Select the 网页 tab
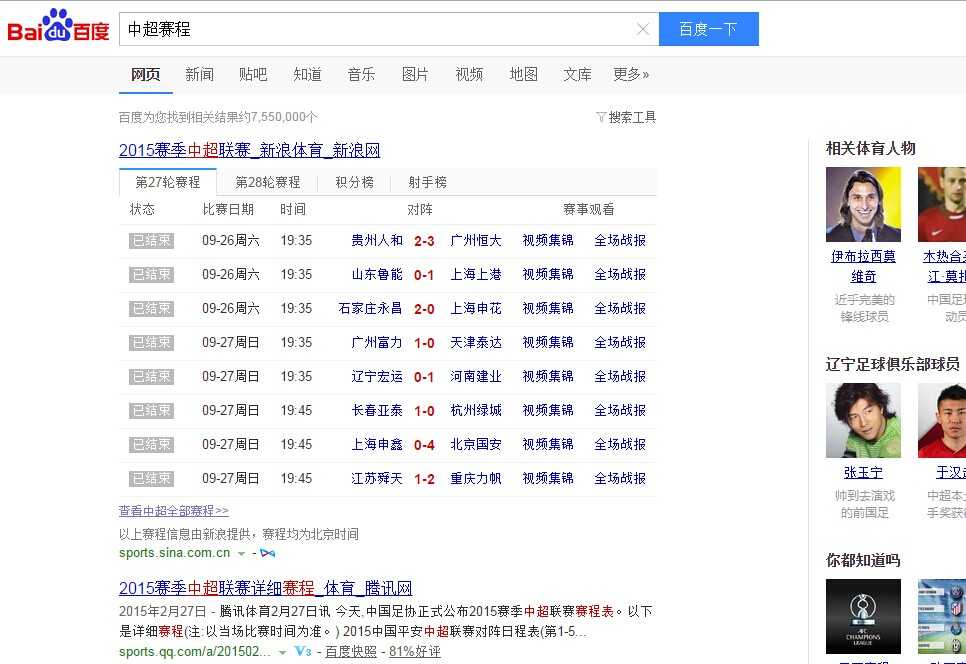 coord(145,75)
